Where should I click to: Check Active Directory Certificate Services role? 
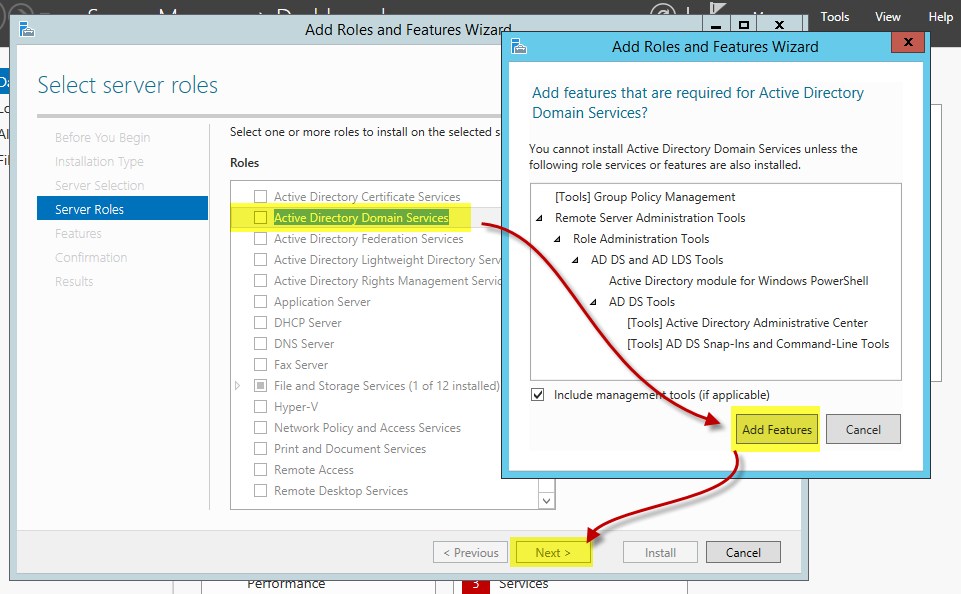260,196
